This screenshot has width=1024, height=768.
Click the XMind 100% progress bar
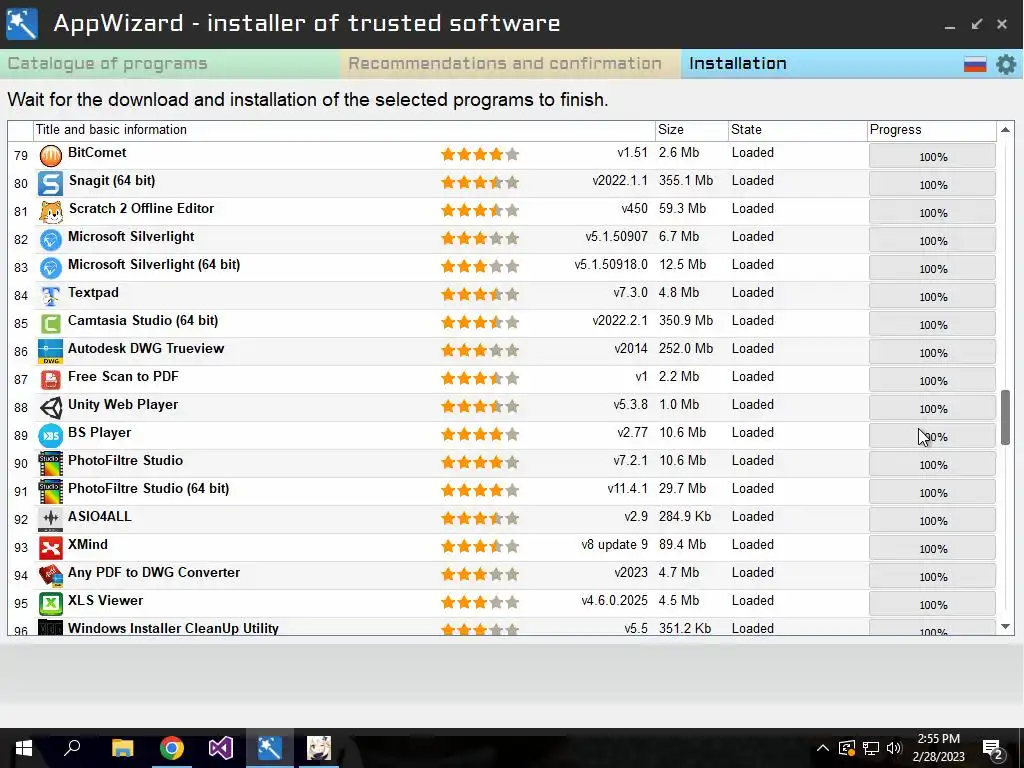(x=933, y=549)
